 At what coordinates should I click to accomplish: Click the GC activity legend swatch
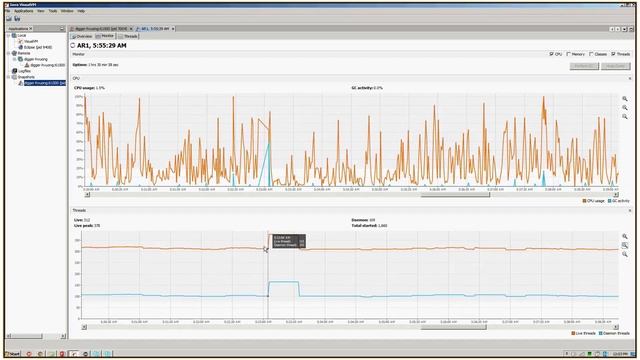tap(609, 201)
